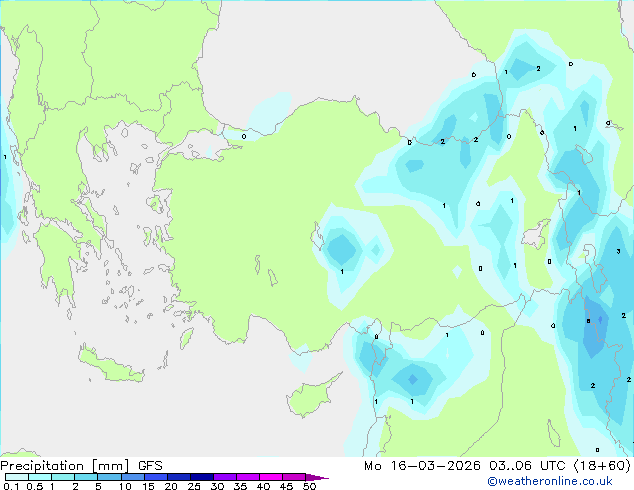Open the weatheronline.co.uk link
Screen dimensions: 634x490
pyautogui.click(x=550, y=481)
